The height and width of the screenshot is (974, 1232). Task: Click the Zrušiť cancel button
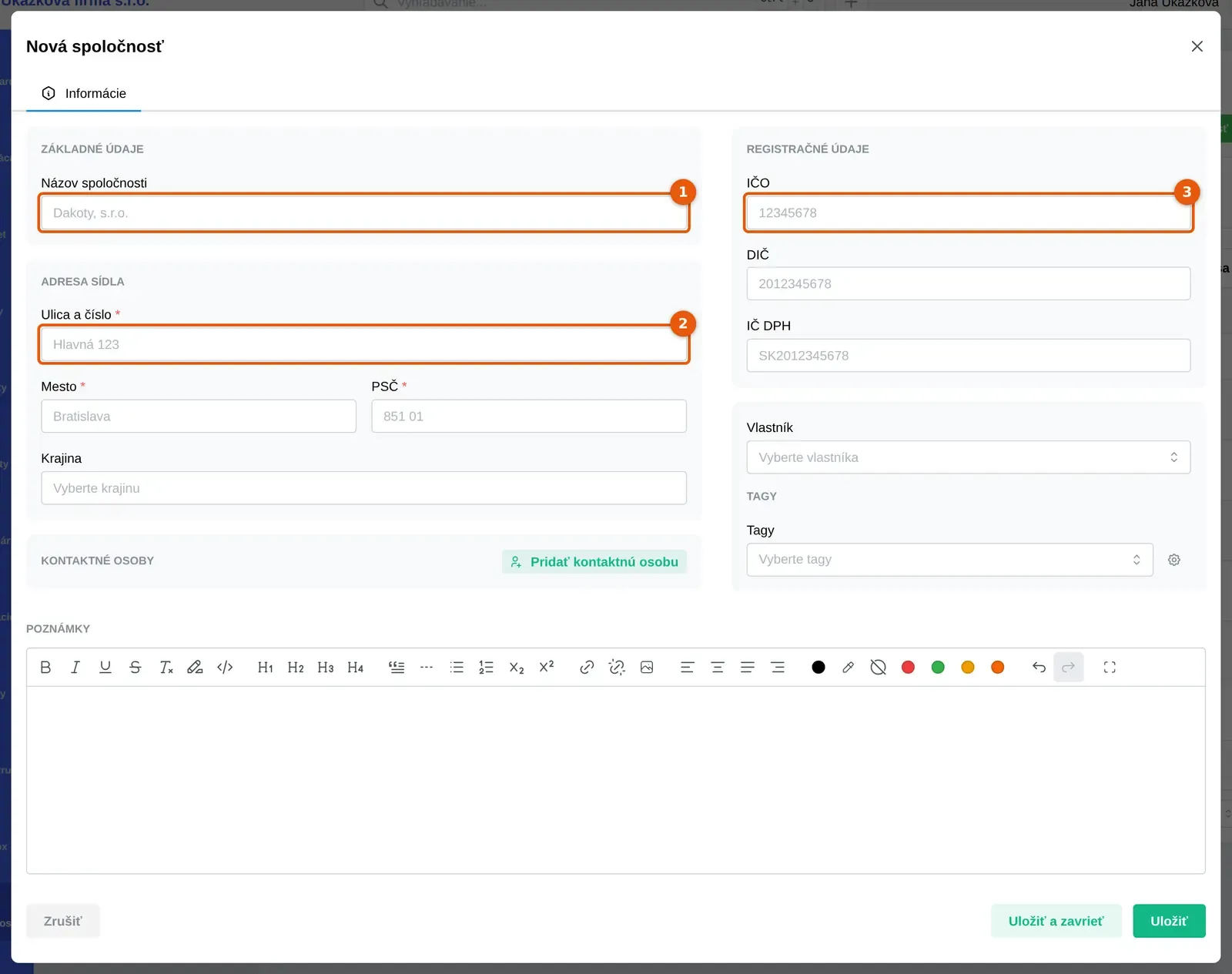(62, 921)
